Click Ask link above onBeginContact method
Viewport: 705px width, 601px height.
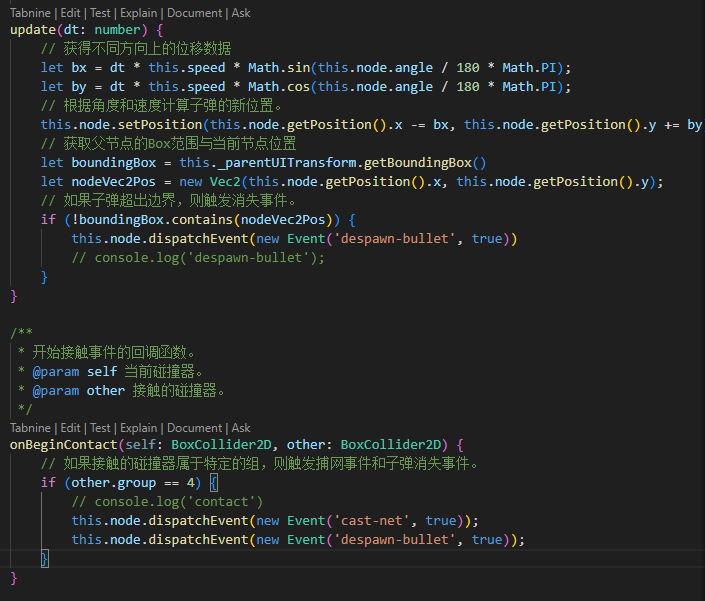coord(241,428)
